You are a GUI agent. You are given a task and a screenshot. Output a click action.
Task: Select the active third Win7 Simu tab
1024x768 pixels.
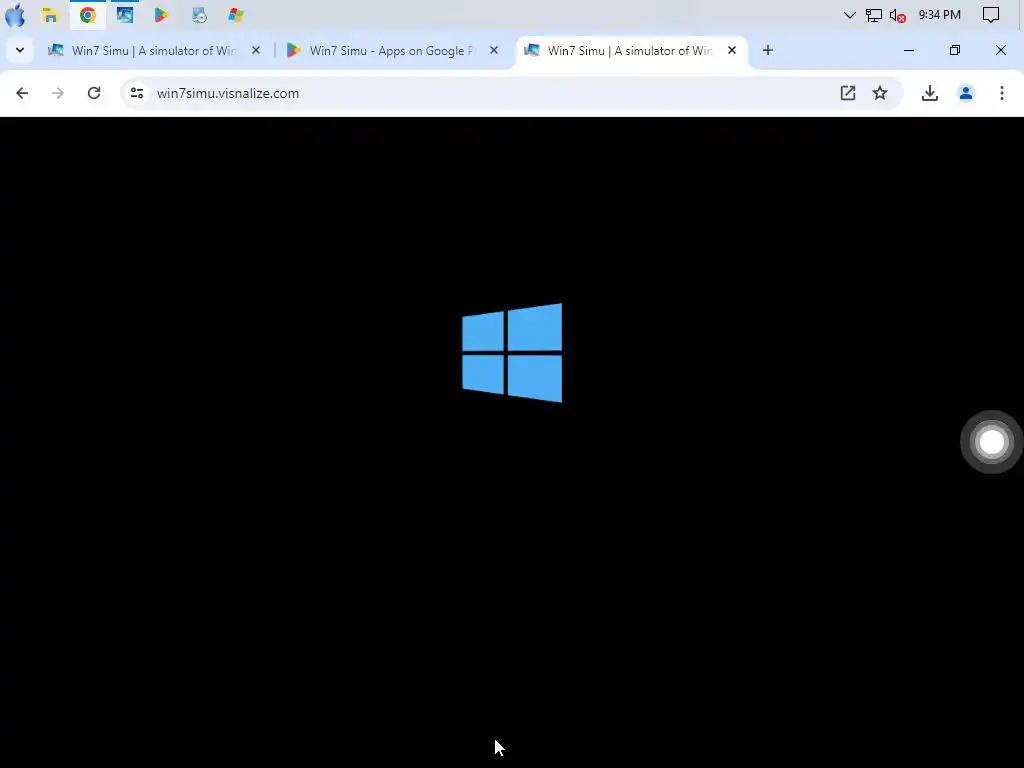631,50
